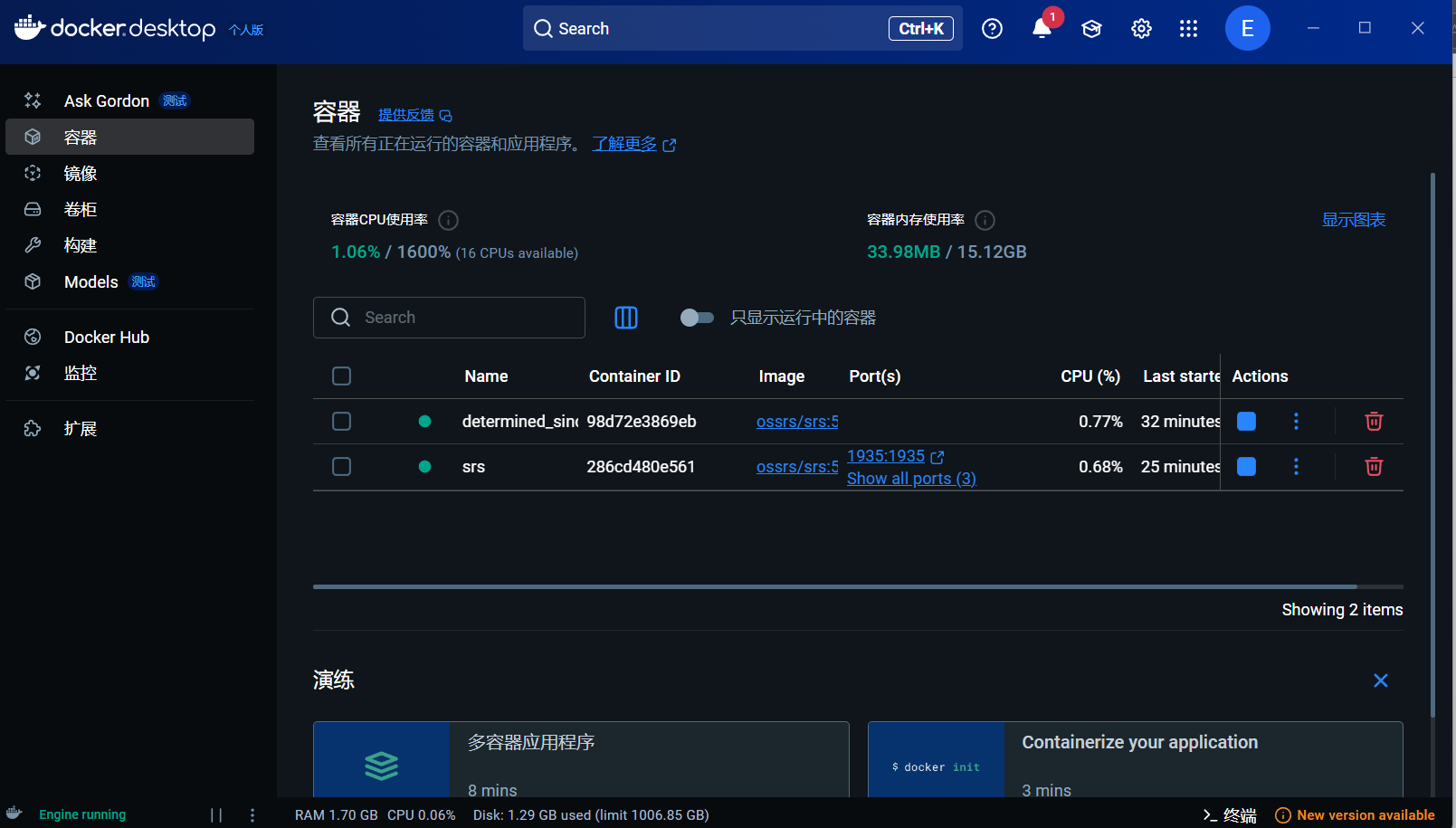The width and height of the screenshot is (1456, 828).
Task: Sort by Last started column header
Action: tap(1181, 376)
